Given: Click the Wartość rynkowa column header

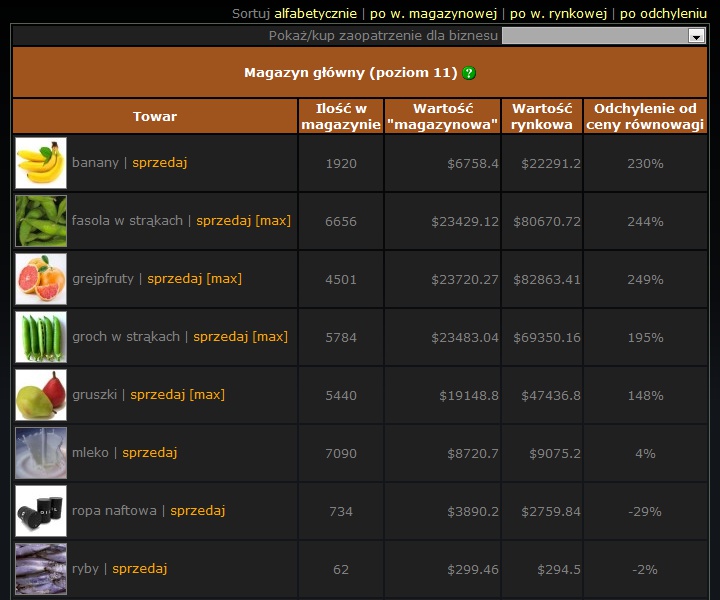Looking at the screenshot, I should tap(542, 116).
